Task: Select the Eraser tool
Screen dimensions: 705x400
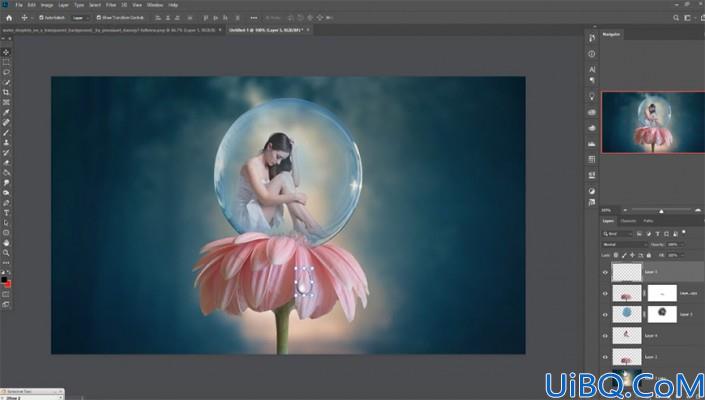Action: [x=6, y=163]
